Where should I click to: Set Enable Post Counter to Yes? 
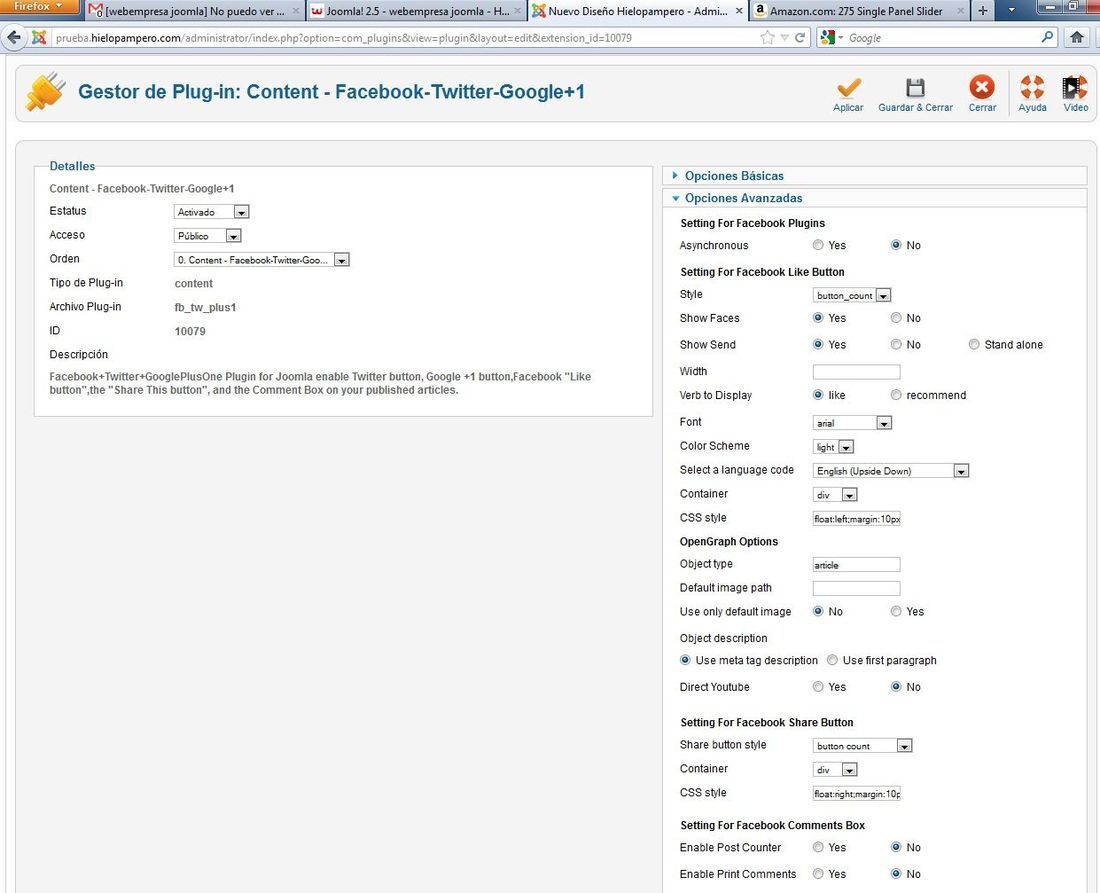pos(818,847)
